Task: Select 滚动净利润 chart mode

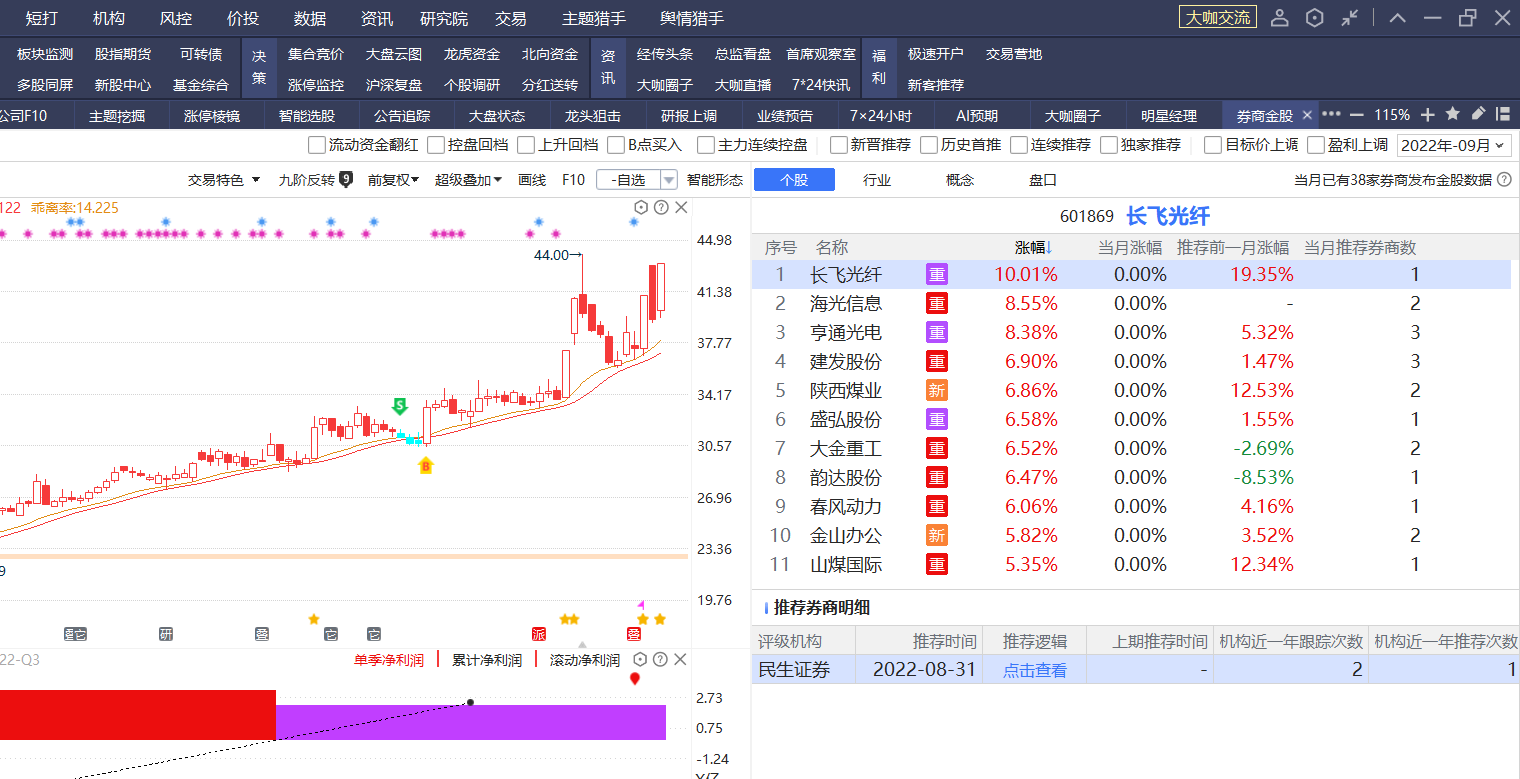Action: click(585, 660)
